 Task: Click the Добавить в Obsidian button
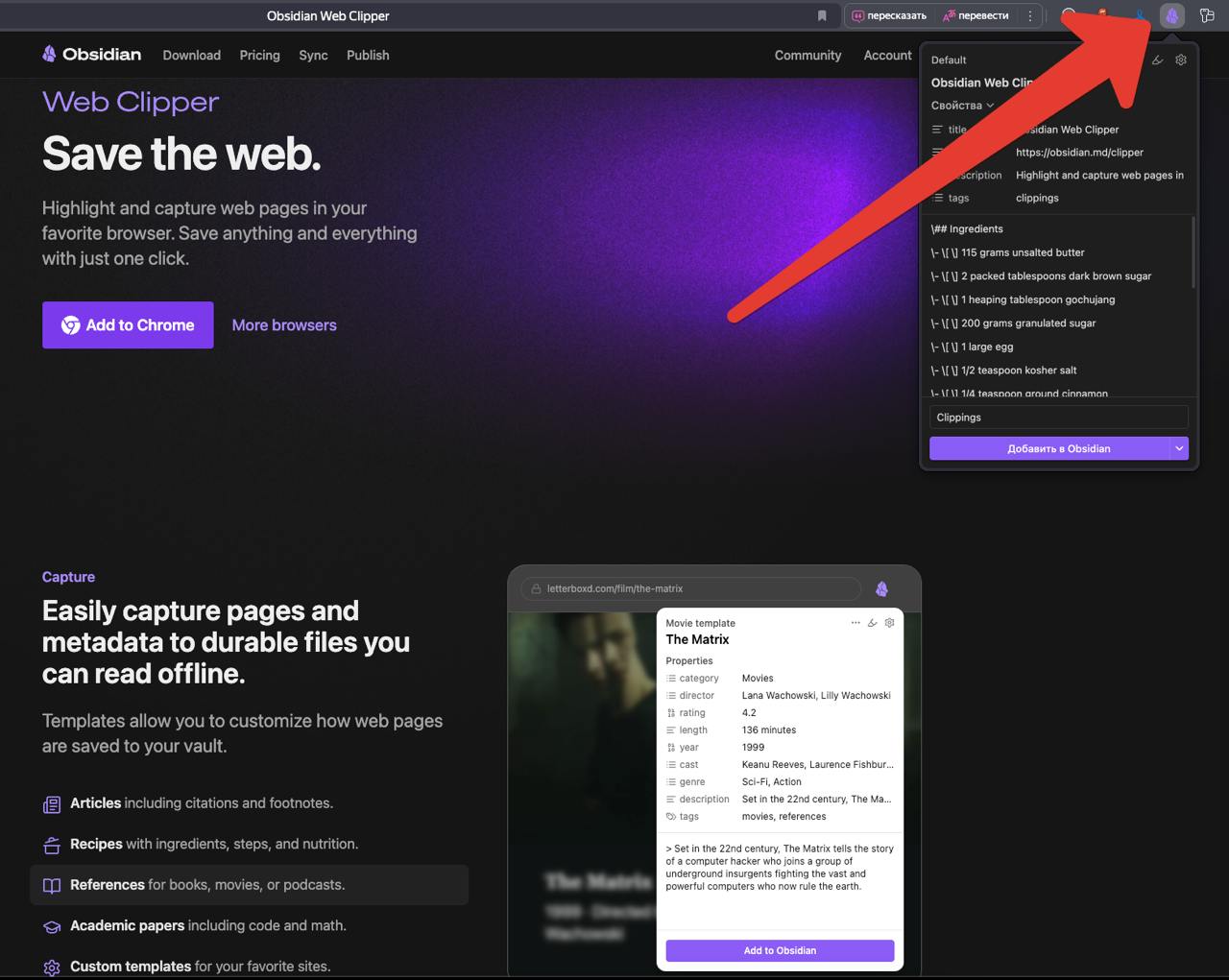pos(1049,448)
